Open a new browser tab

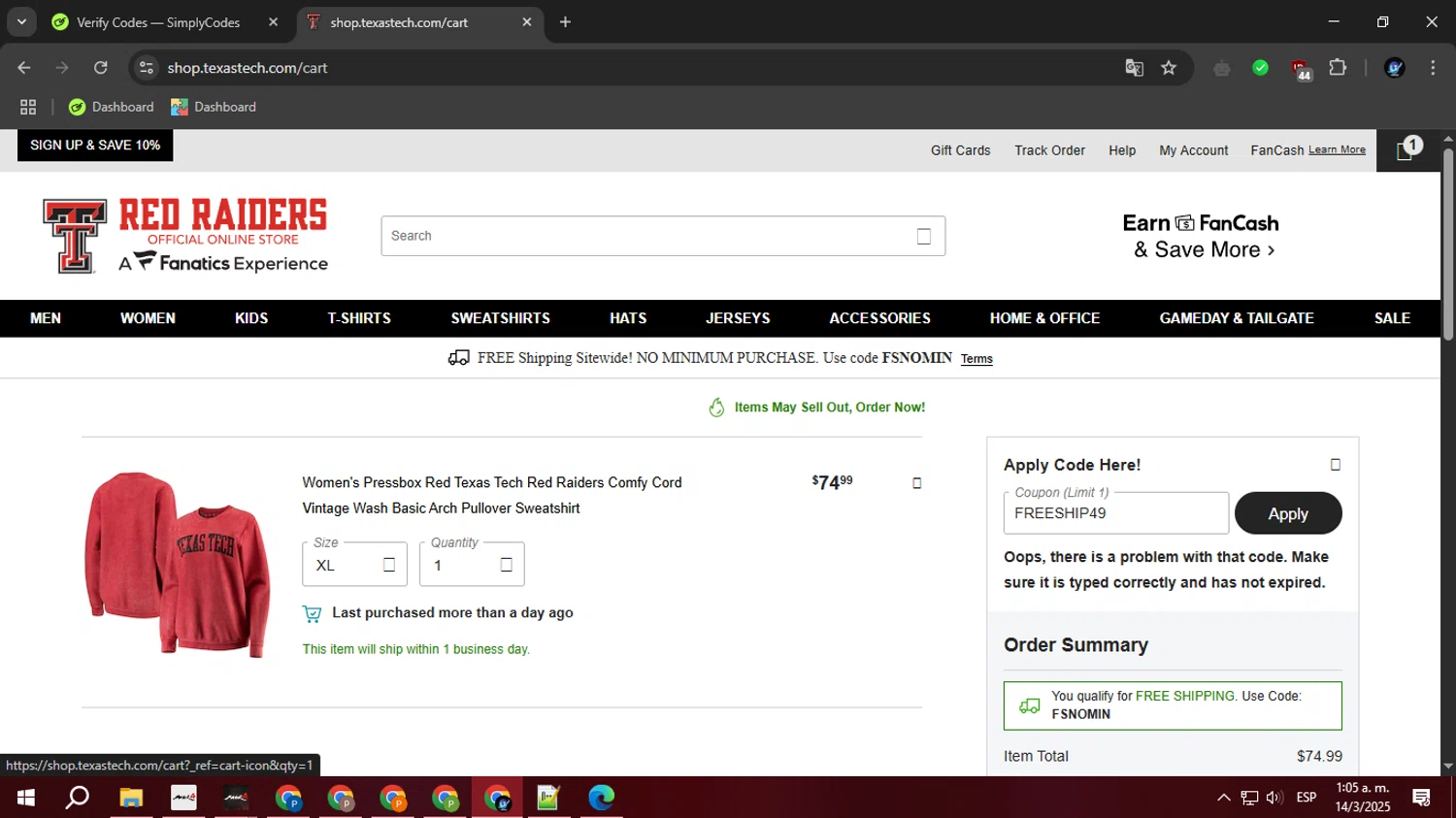tap(565, 21)
